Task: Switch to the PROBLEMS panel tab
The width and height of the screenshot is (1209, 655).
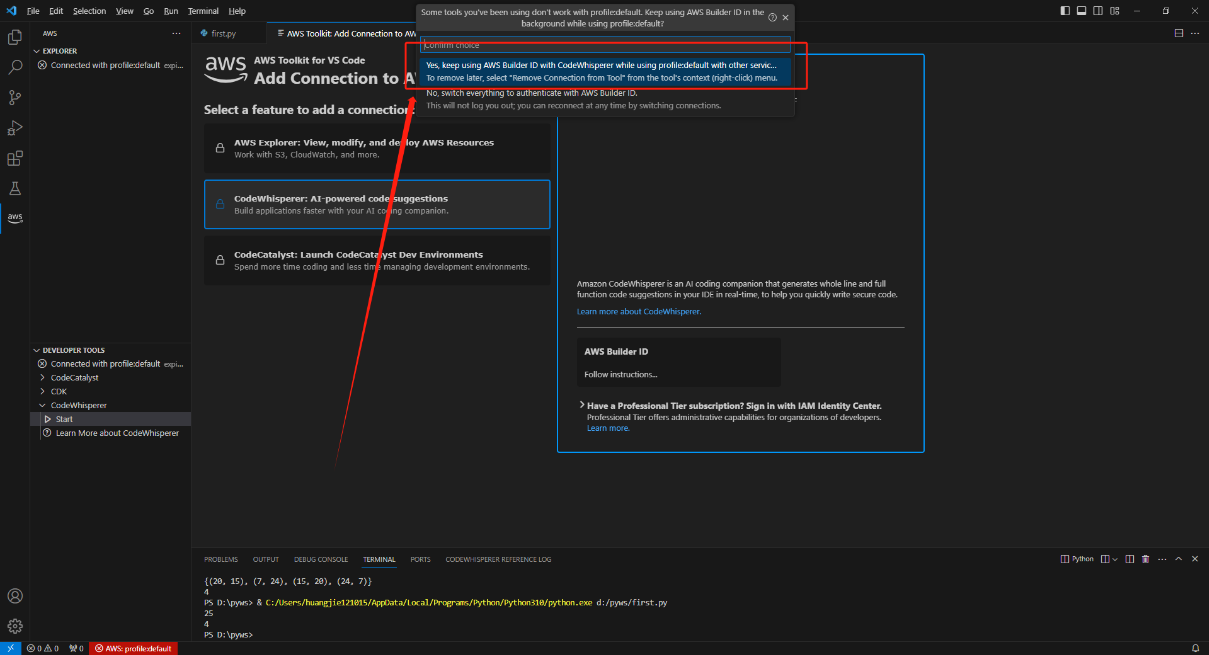Action: tap(221, 559)
